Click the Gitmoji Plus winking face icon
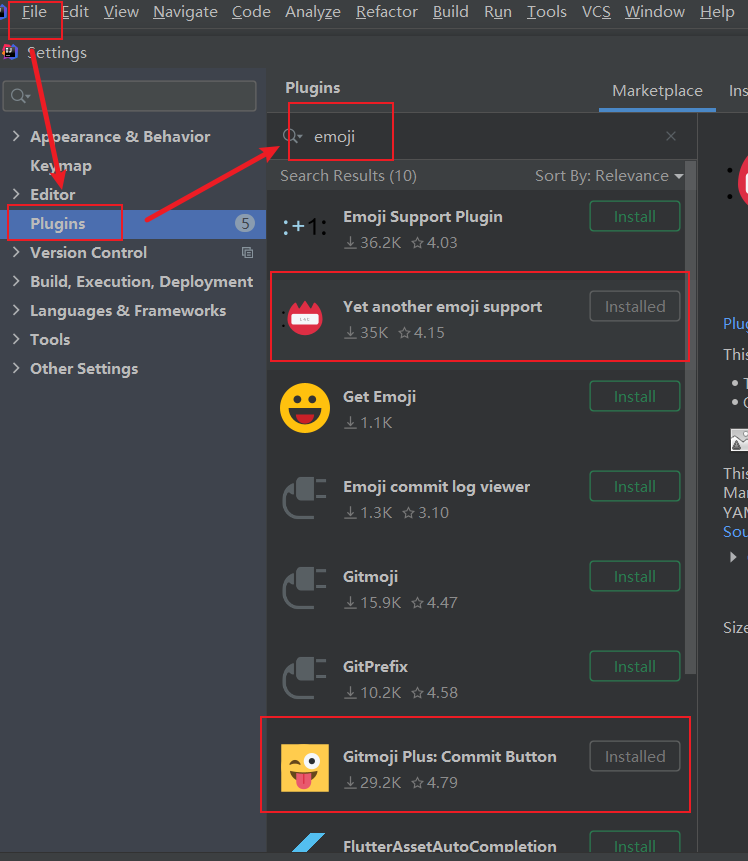748x861 pixels. (305, 768)
